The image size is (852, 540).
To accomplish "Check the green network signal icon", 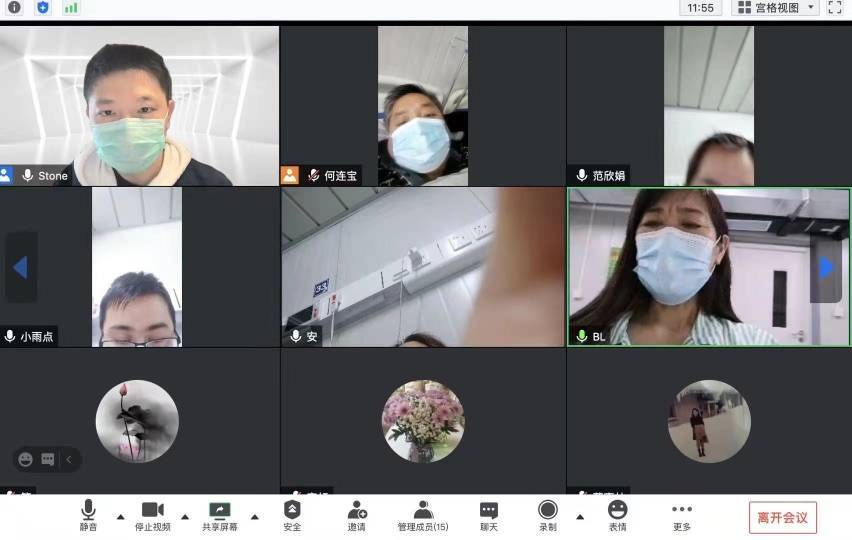I will click(x=71, y=8).
